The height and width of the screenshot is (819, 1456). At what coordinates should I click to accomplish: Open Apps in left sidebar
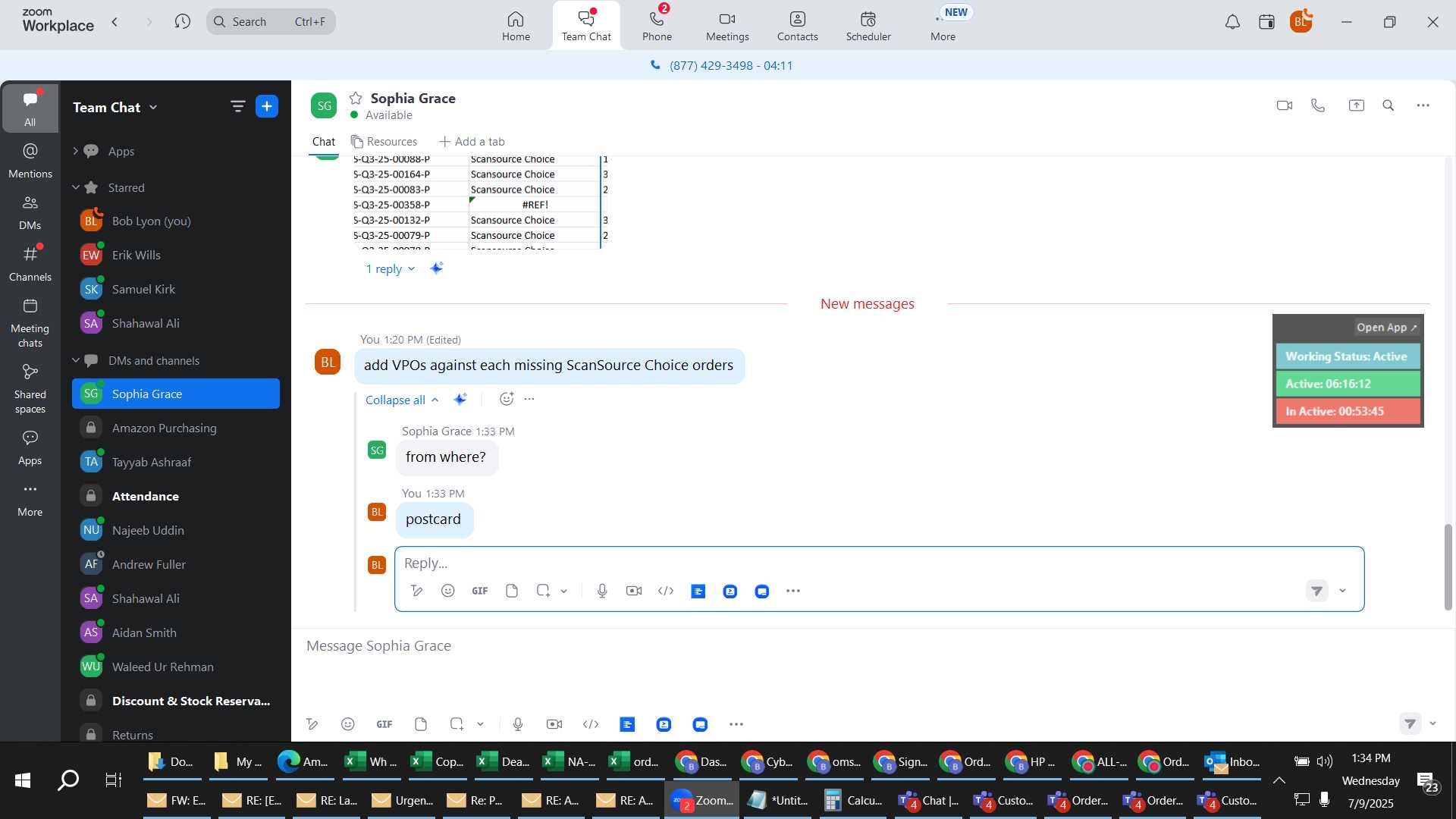click(x=30, y=447)
